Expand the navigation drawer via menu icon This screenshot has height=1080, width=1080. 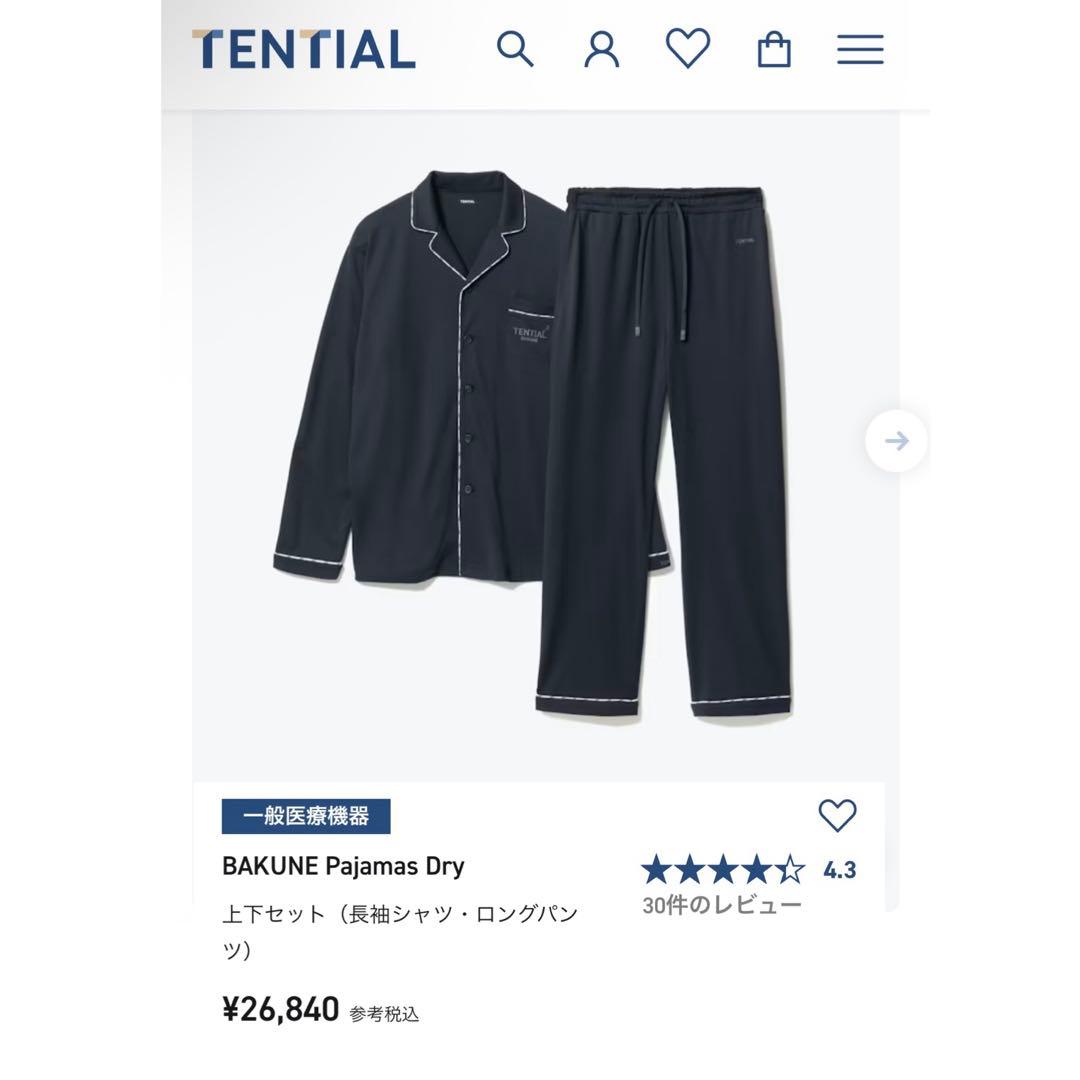tap(859, 48)
